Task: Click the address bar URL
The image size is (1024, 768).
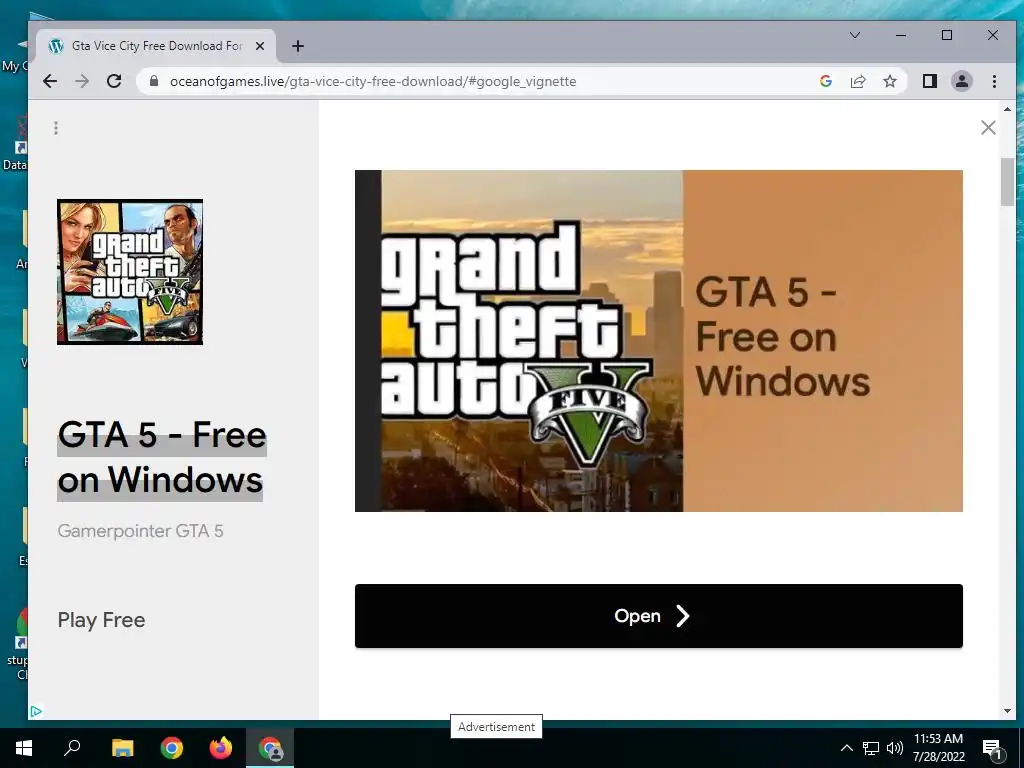Action: tap(373, 81)
